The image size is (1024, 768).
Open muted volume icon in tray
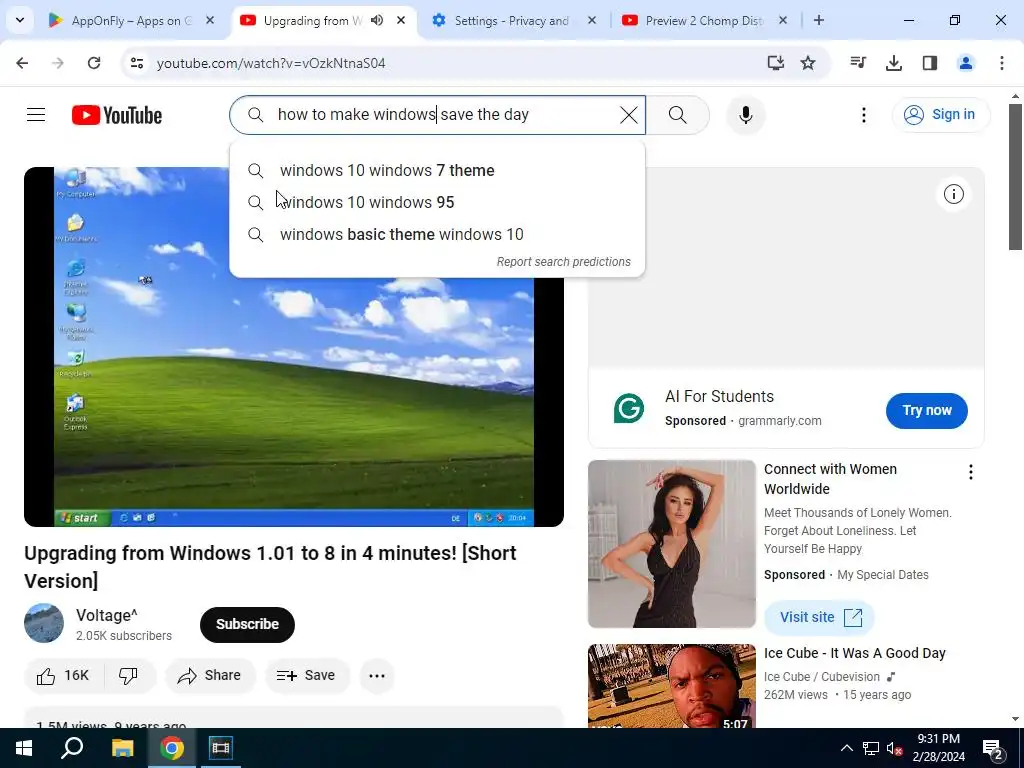tap(894, 748)
